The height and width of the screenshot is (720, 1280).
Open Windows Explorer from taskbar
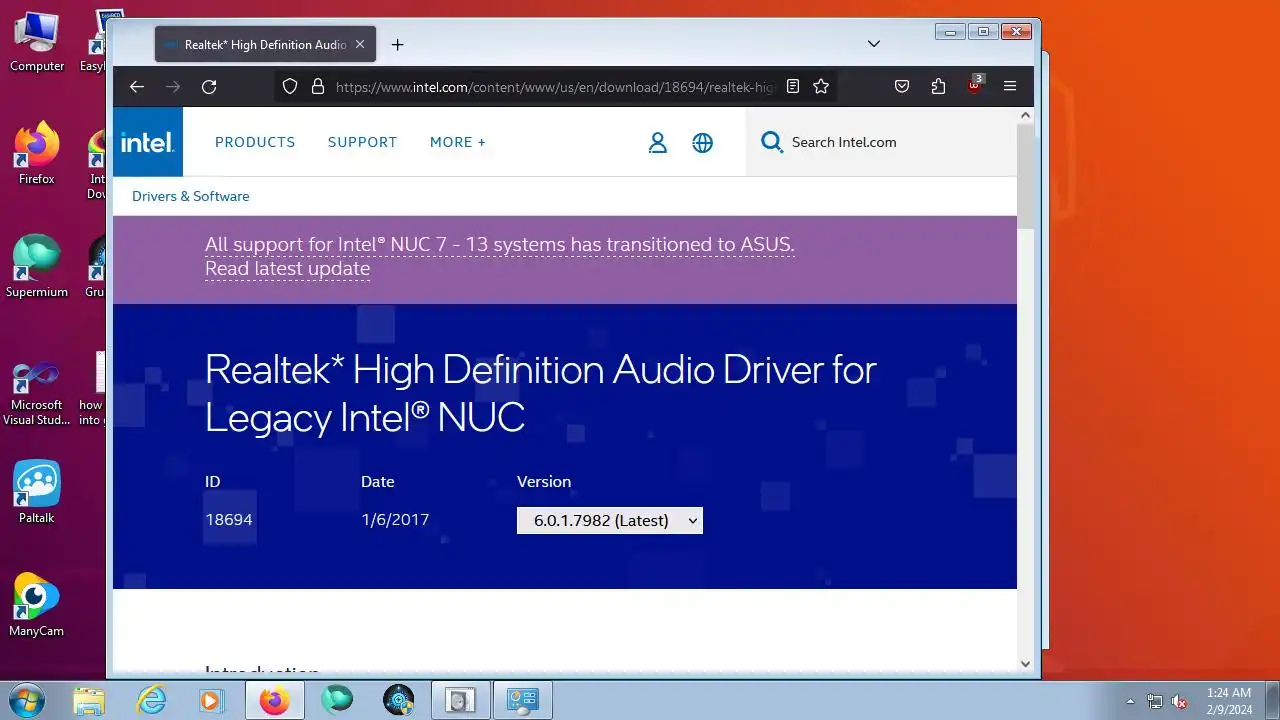(x=89, y=700)
